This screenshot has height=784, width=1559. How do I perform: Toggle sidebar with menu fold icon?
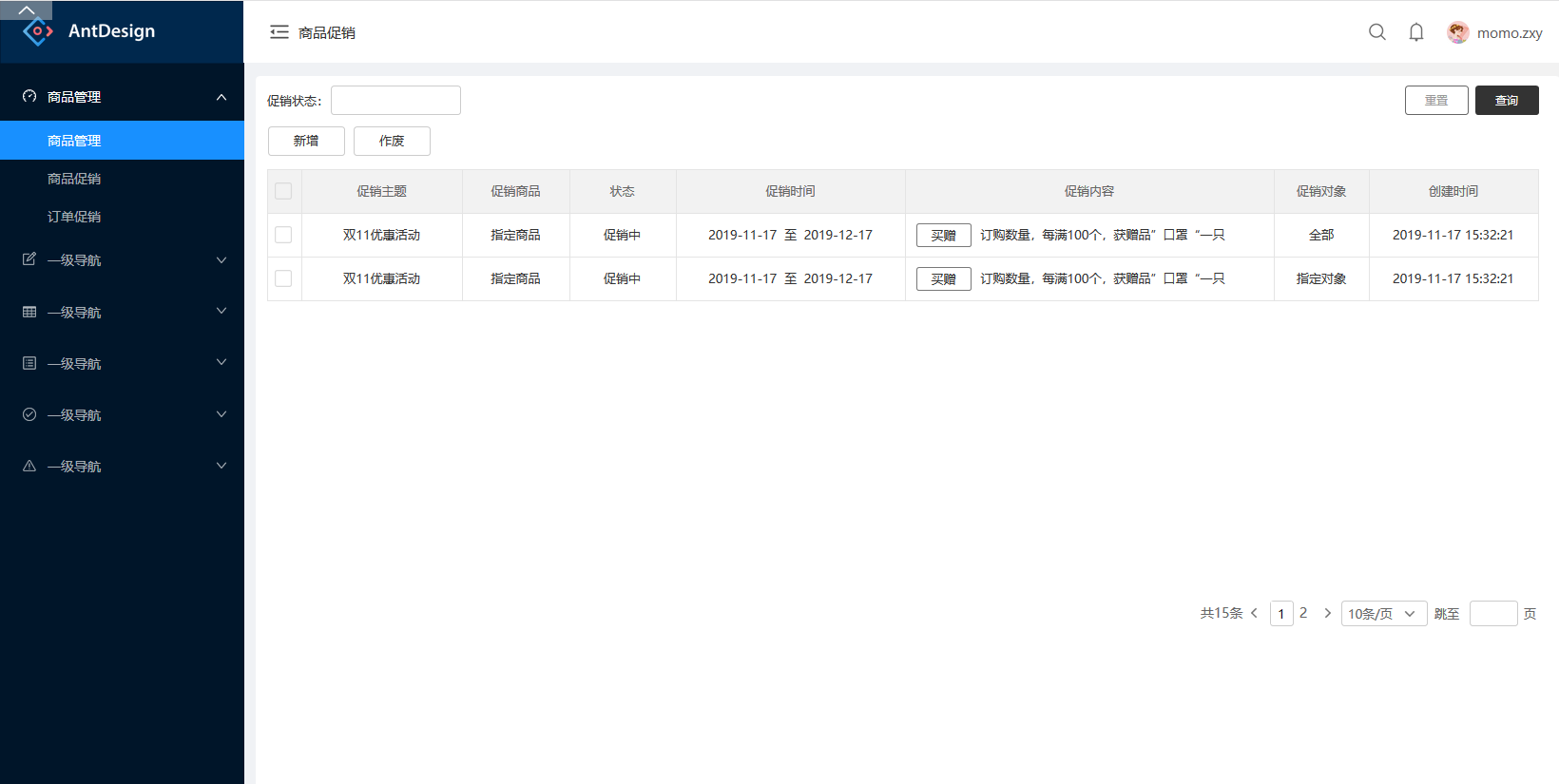click(279, 32)
